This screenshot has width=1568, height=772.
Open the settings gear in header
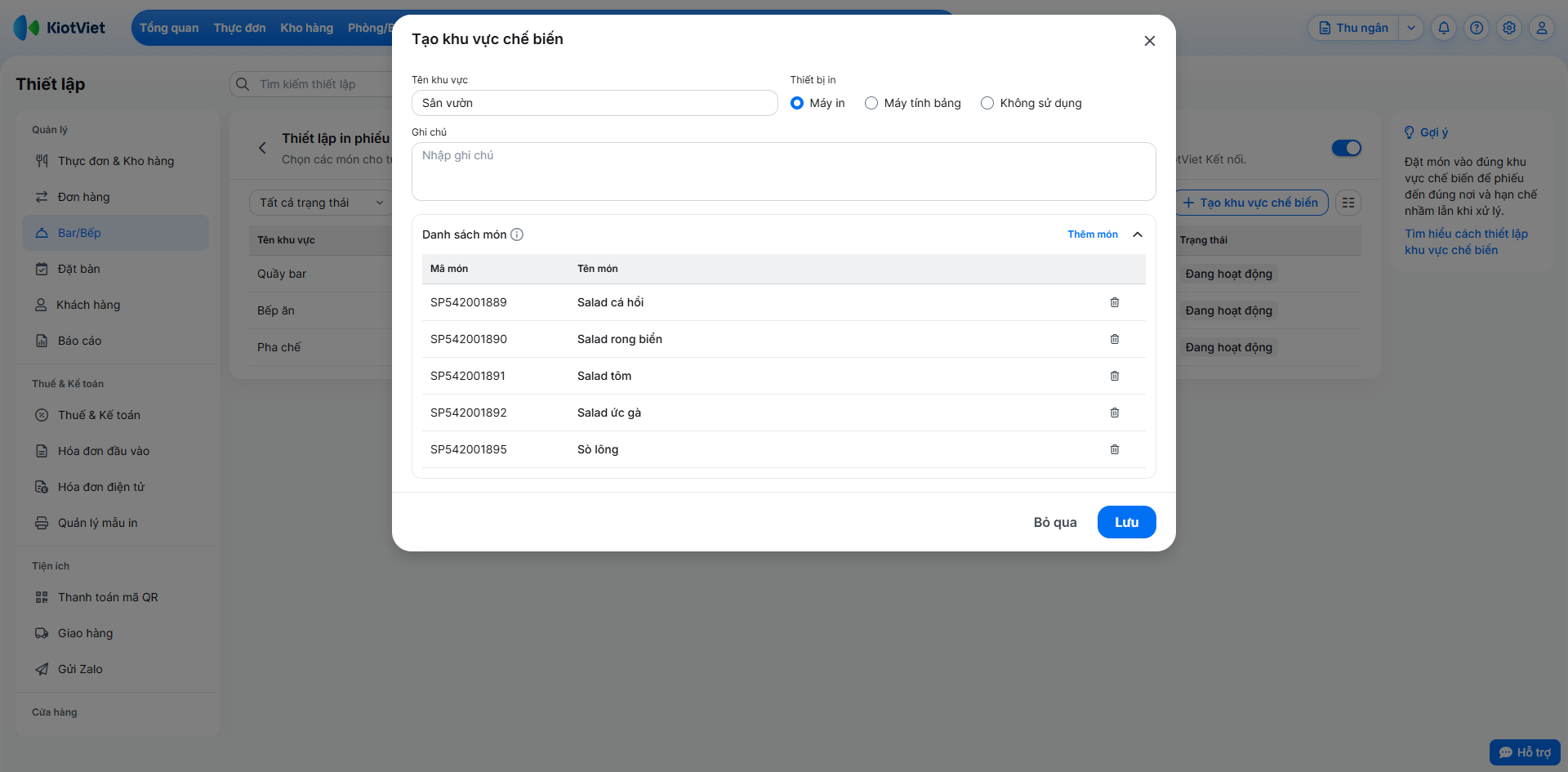click(x=1509, y=28)
